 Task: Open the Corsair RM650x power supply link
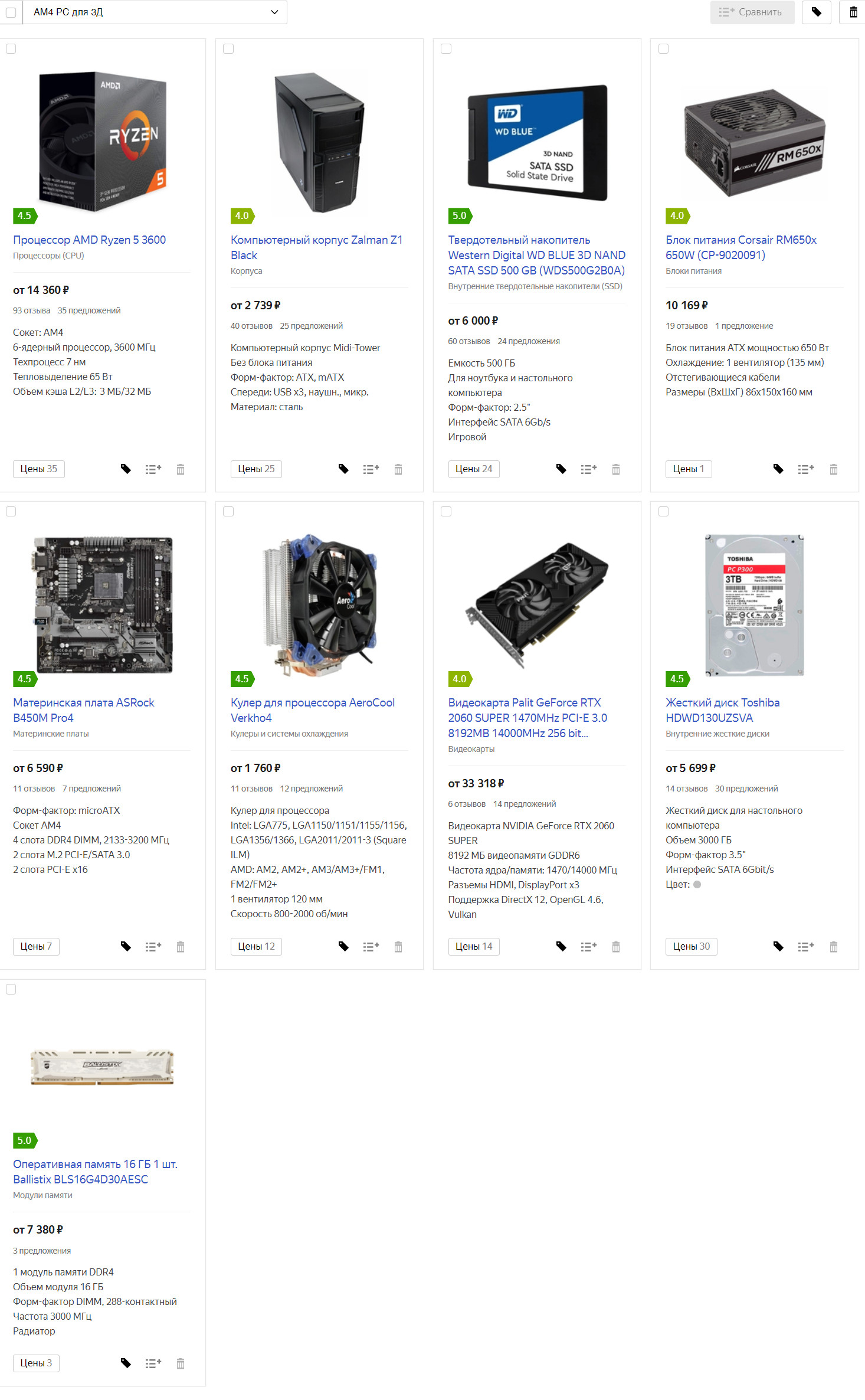(x=741, y=248)
